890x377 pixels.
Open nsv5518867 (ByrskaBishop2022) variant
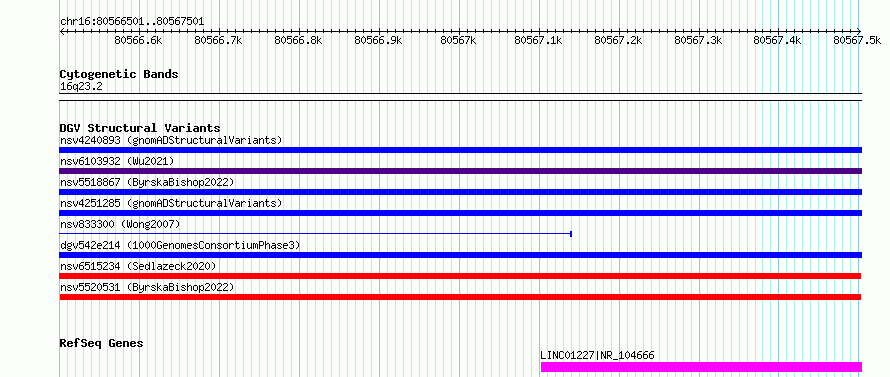coord(147,182)
